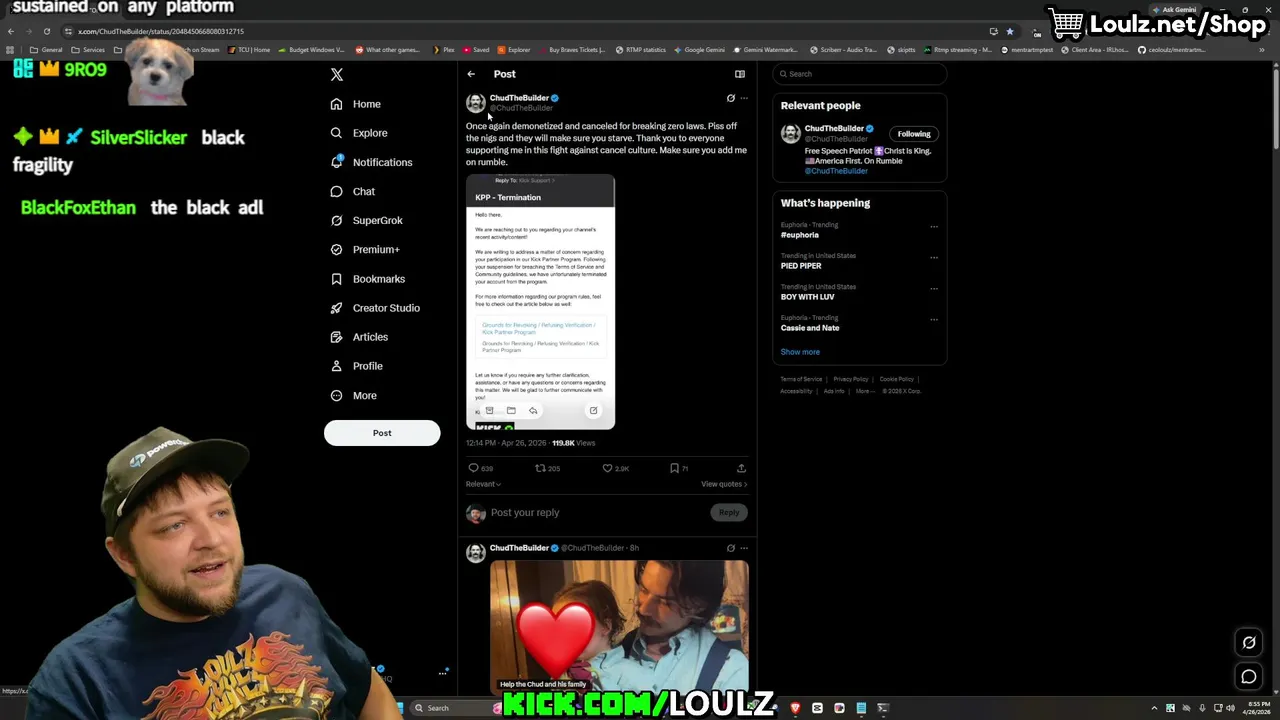Bookmark the post showing 71 bookmarks
This screenshot has height=720, width=1280.
pyautogui.click(x=674, y=468)
